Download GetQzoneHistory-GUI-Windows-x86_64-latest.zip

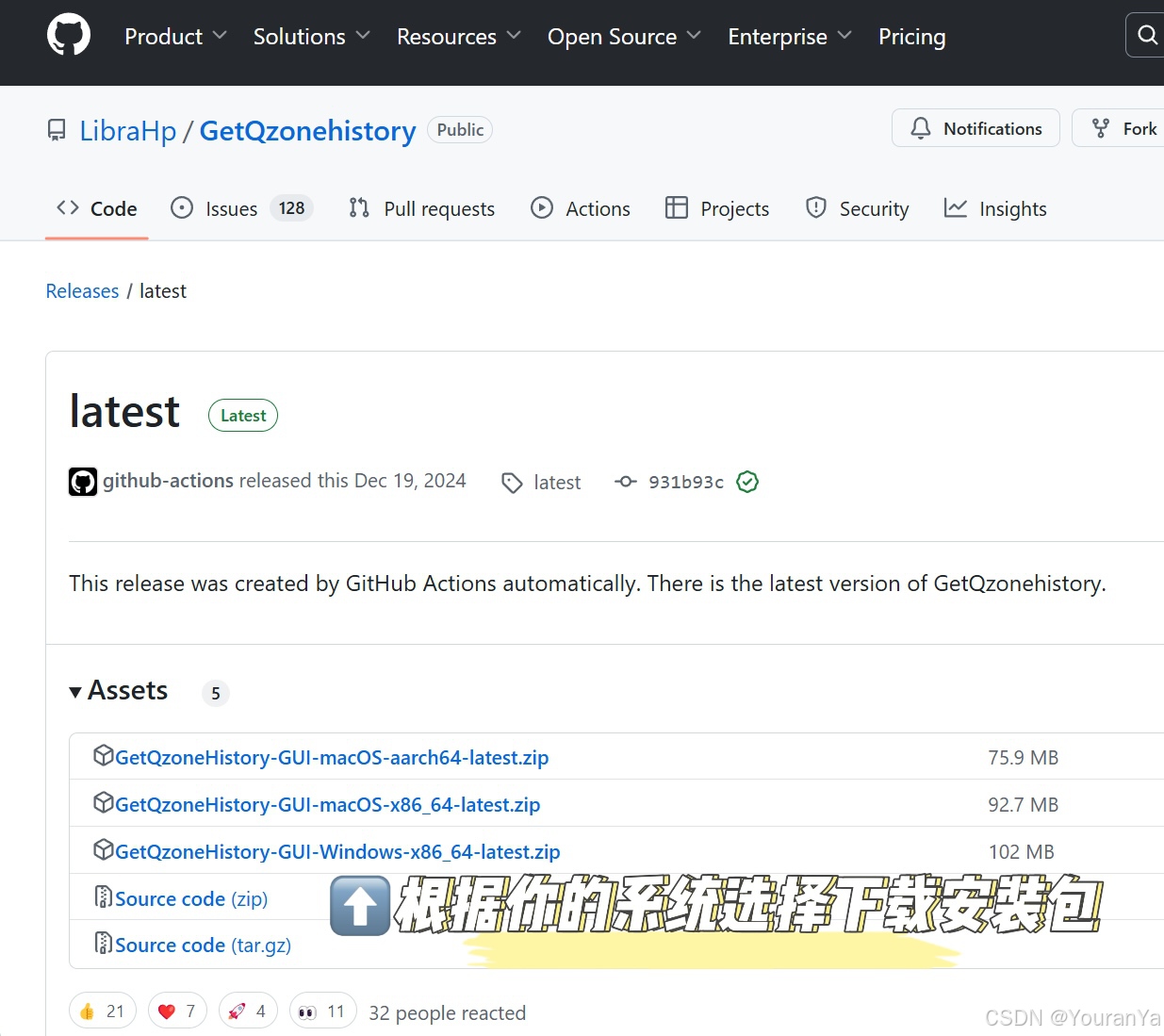coord(337,851)
